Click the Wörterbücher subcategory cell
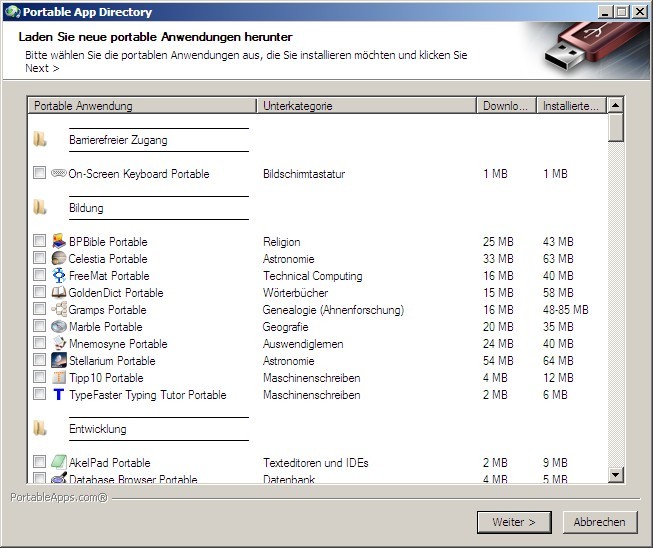The height and width of the screenshot is (548, 653). tap(296, 293)
